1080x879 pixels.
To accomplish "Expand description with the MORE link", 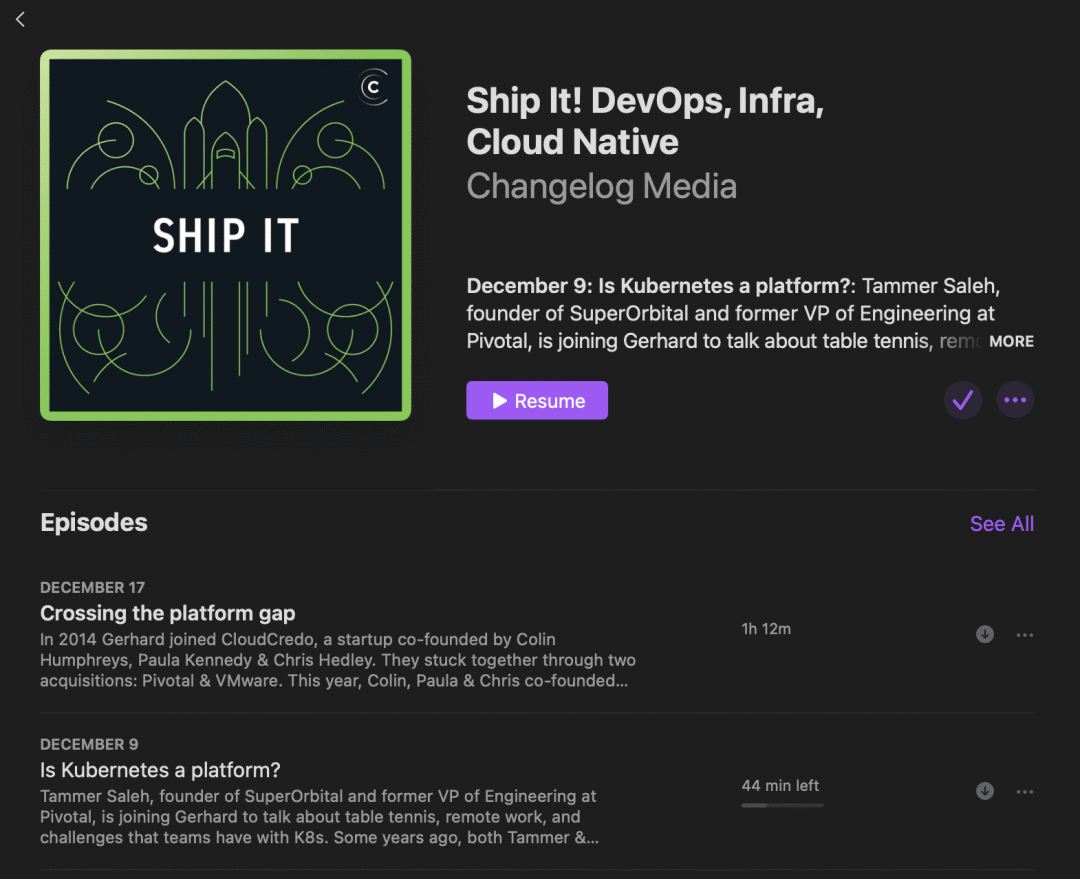I will click(1011, 342).
